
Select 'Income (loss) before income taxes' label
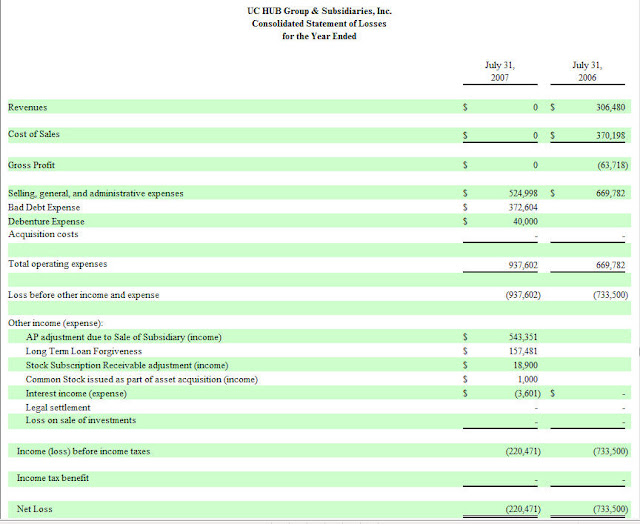83,451
